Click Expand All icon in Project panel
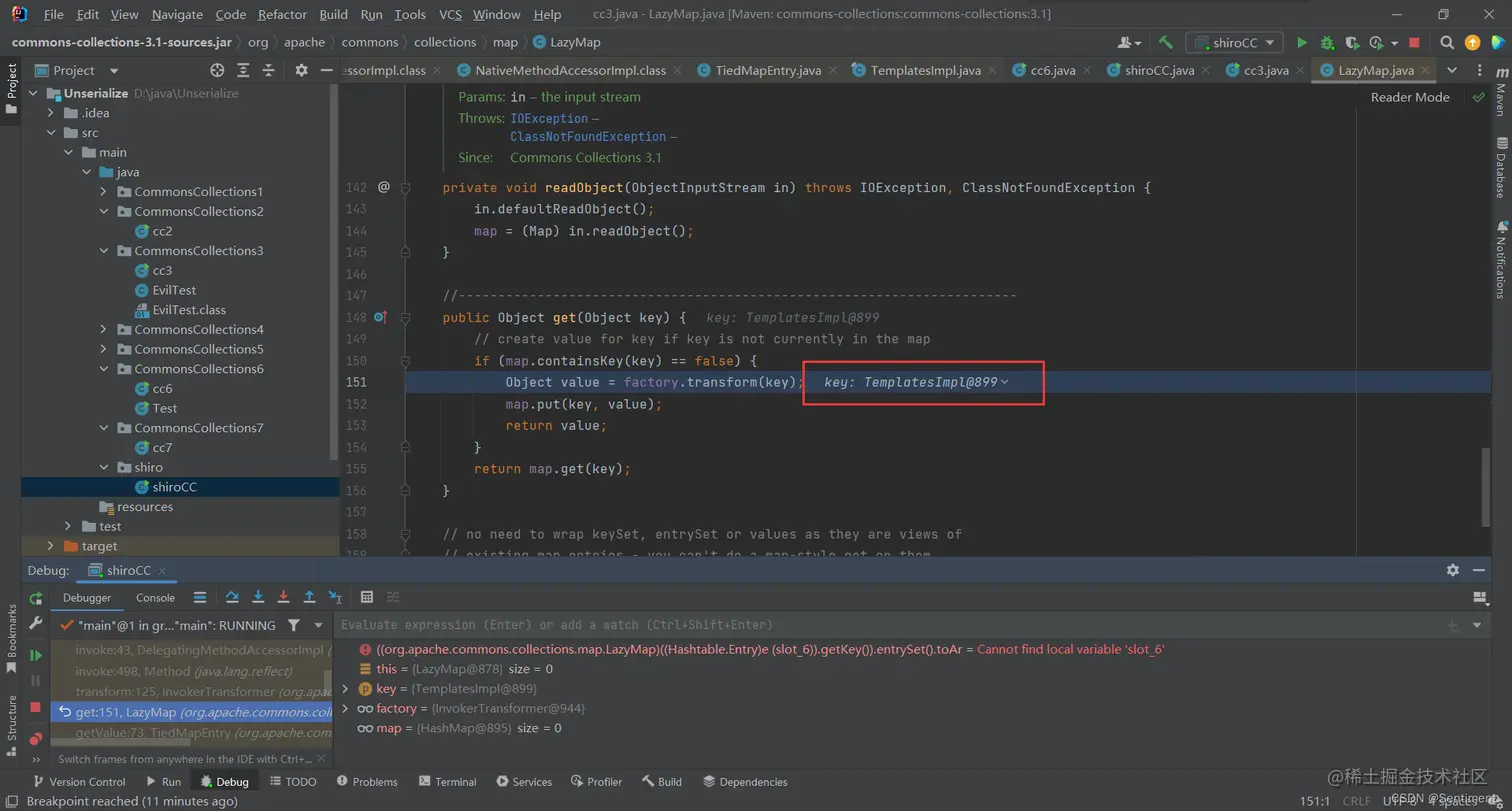The height and width of the screenshot is (811, 1512). point(243,70)
